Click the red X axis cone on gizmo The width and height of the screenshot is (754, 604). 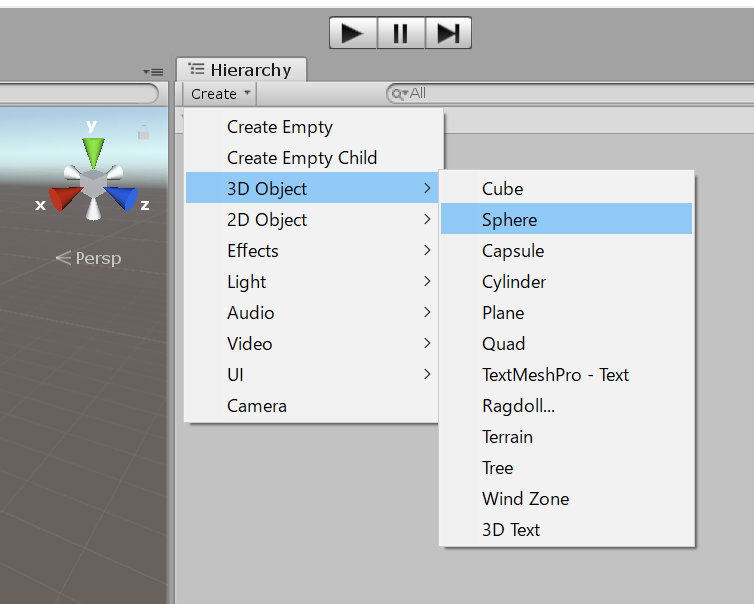tap(65, 199)
